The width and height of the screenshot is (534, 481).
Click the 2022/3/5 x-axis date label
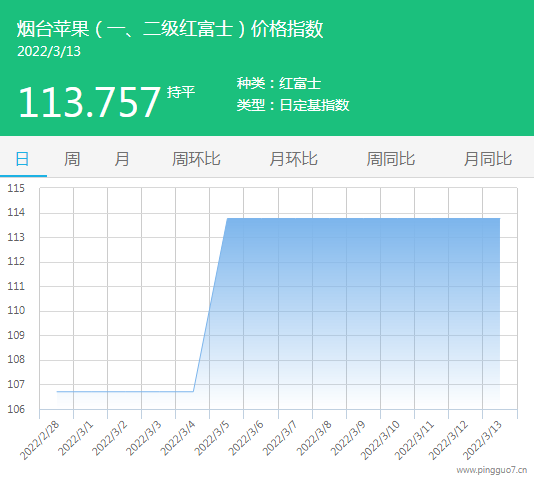coord(212,439)
